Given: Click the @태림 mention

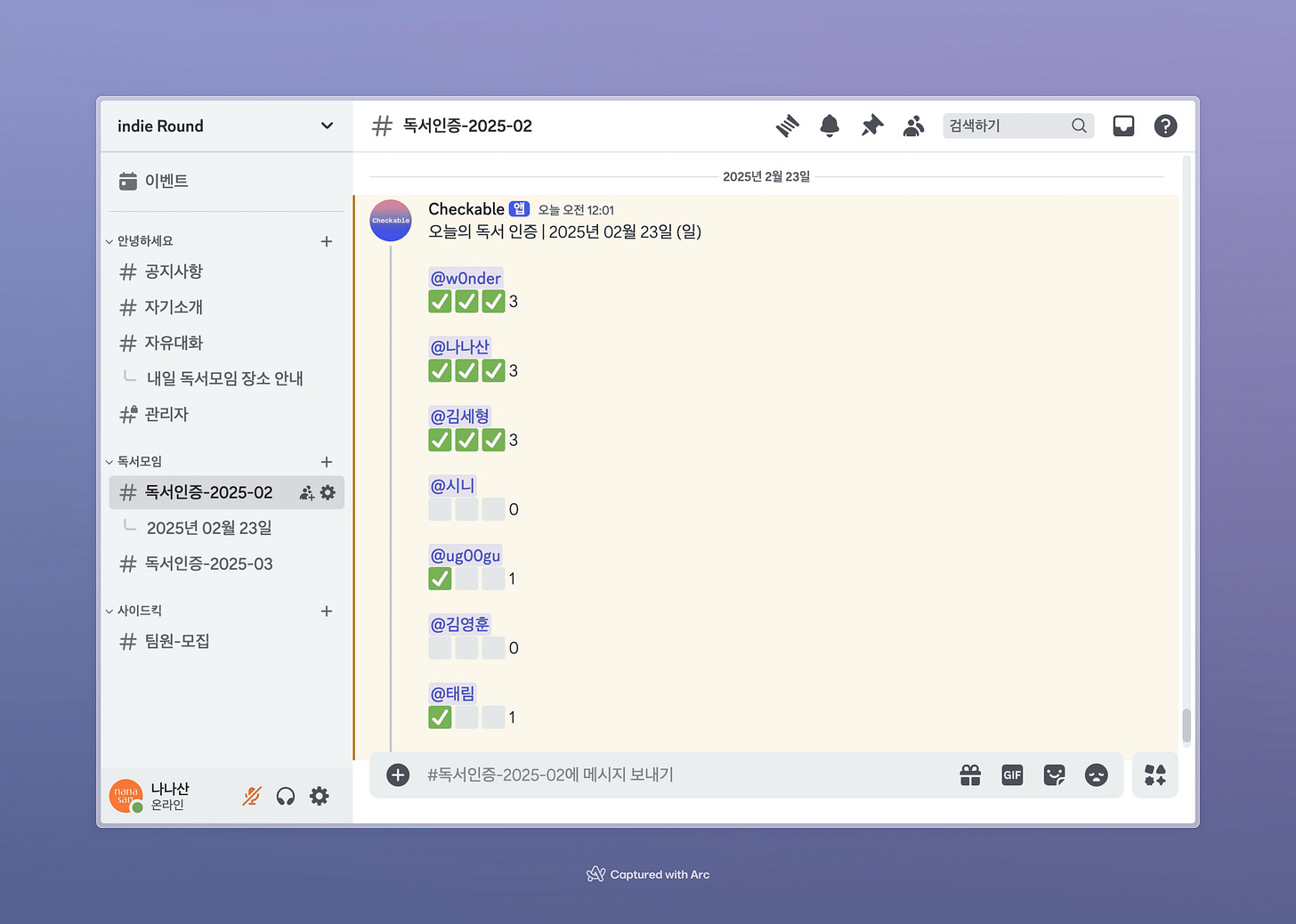Looking at the screenshot, I should point(452,693).
